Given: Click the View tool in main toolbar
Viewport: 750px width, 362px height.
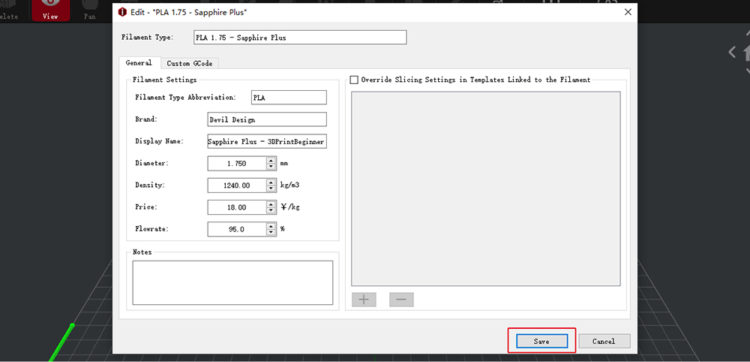Looking at the screenshot, I should coord(51,10).
